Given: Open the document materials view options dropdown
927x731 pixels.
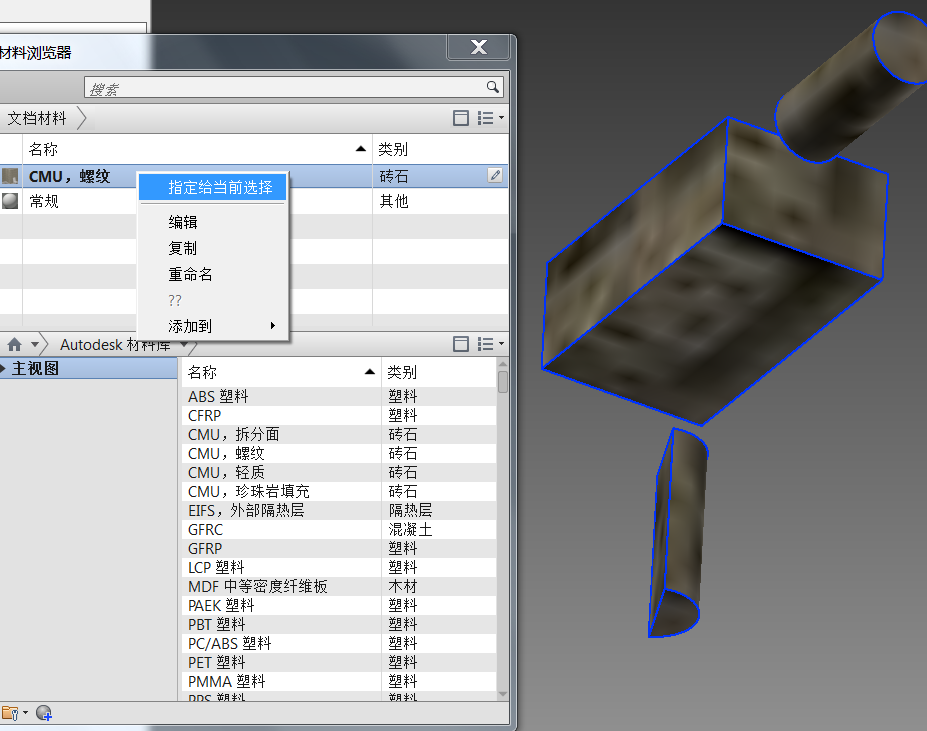Looking at the screenshot, I should [490, 118].
